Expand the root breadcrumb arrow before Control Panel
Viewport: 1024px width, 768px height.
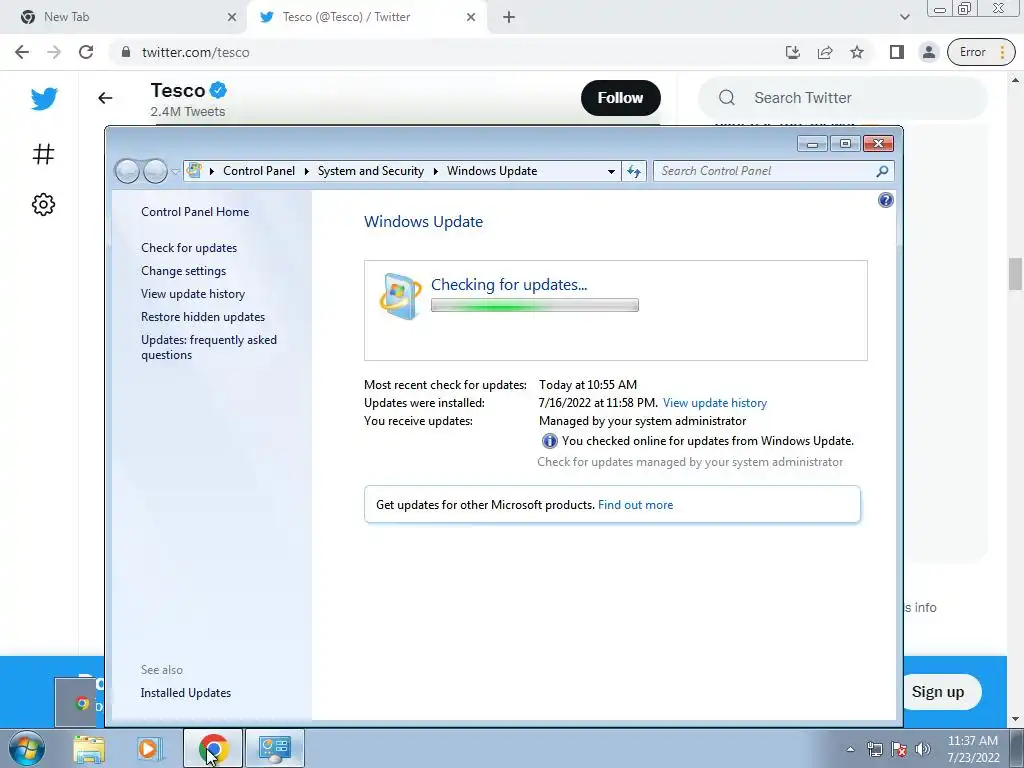point(212,171)
